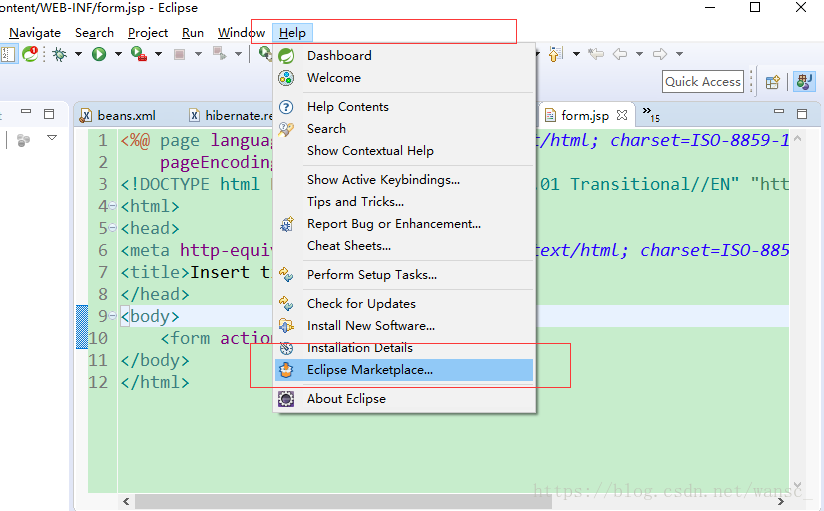
Task: Collapse the body fold marker on line 9
Action: click(x=112, y=315)
